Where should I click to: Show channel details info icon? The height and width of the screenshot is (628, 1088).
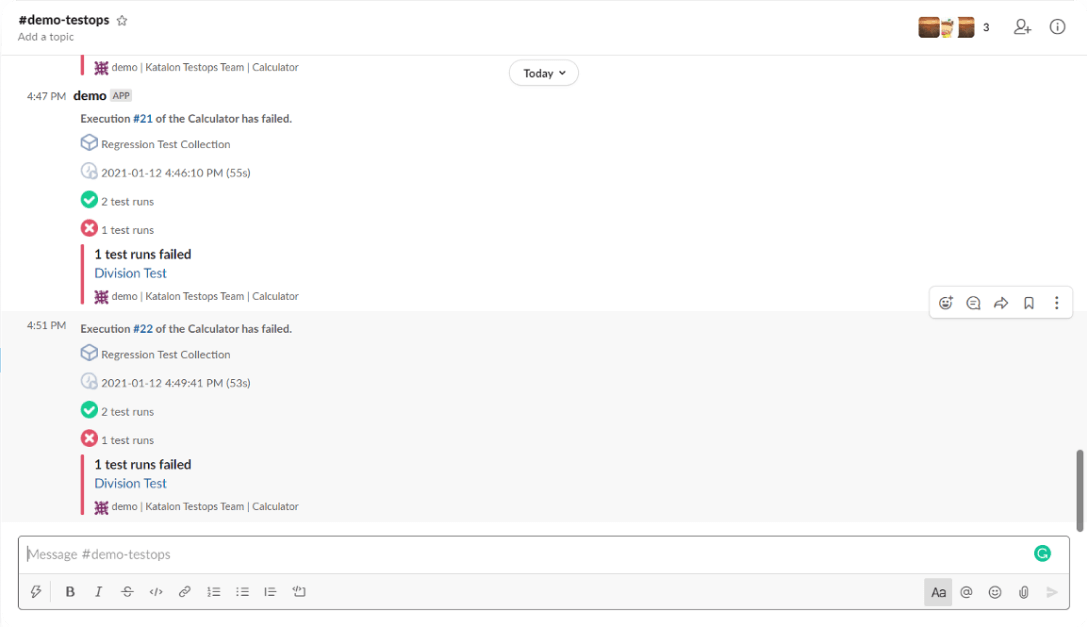point(1057,27)
